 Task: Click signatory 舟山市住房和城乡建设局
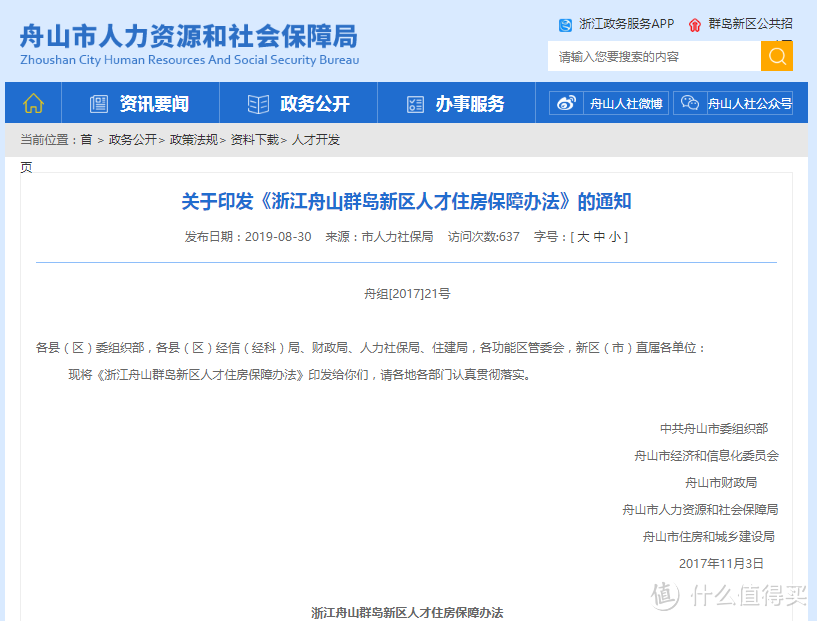click(709, 537)
